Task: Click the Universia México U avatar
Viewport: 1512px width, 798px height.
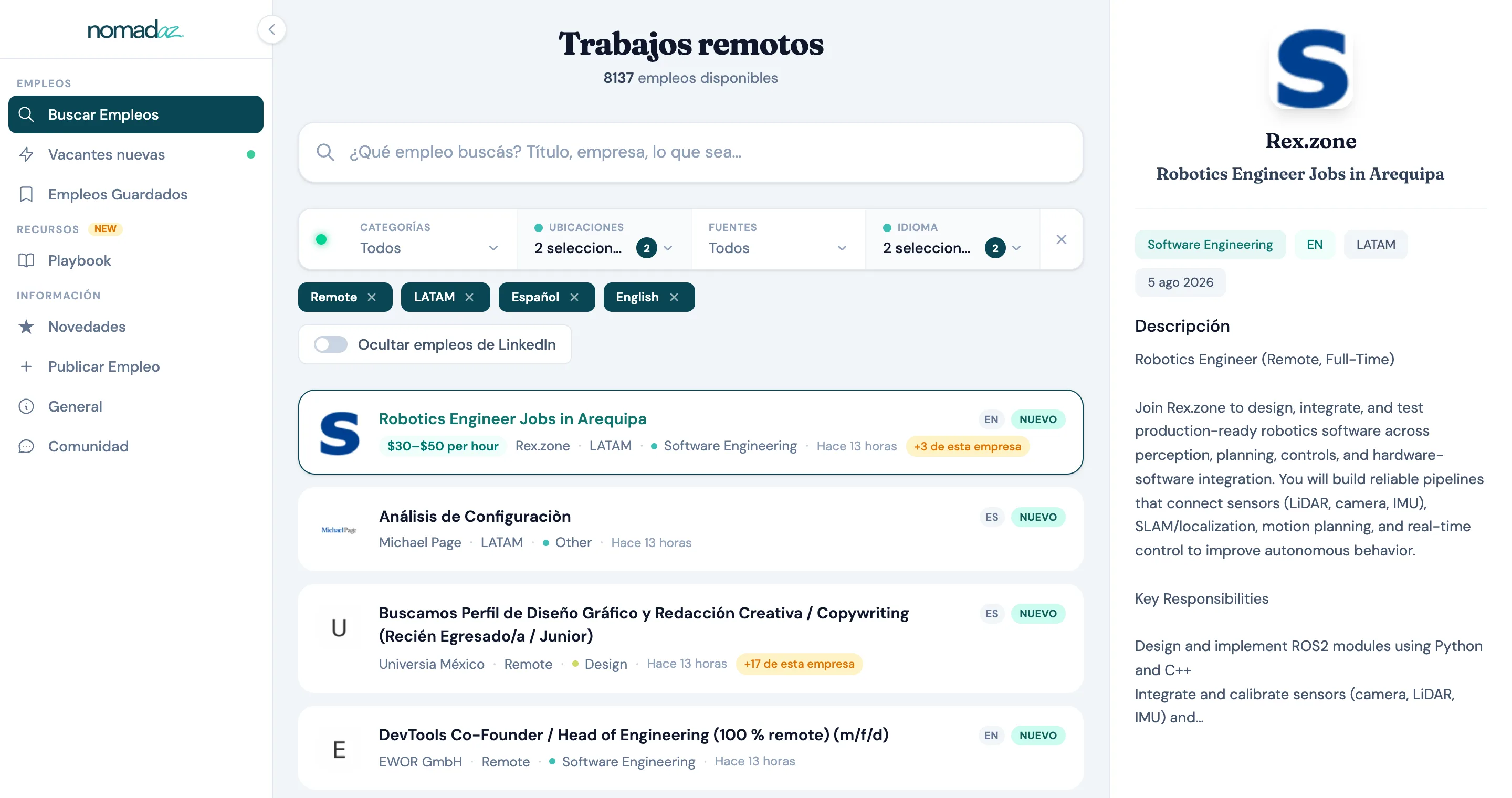Action: pos(339,628)
